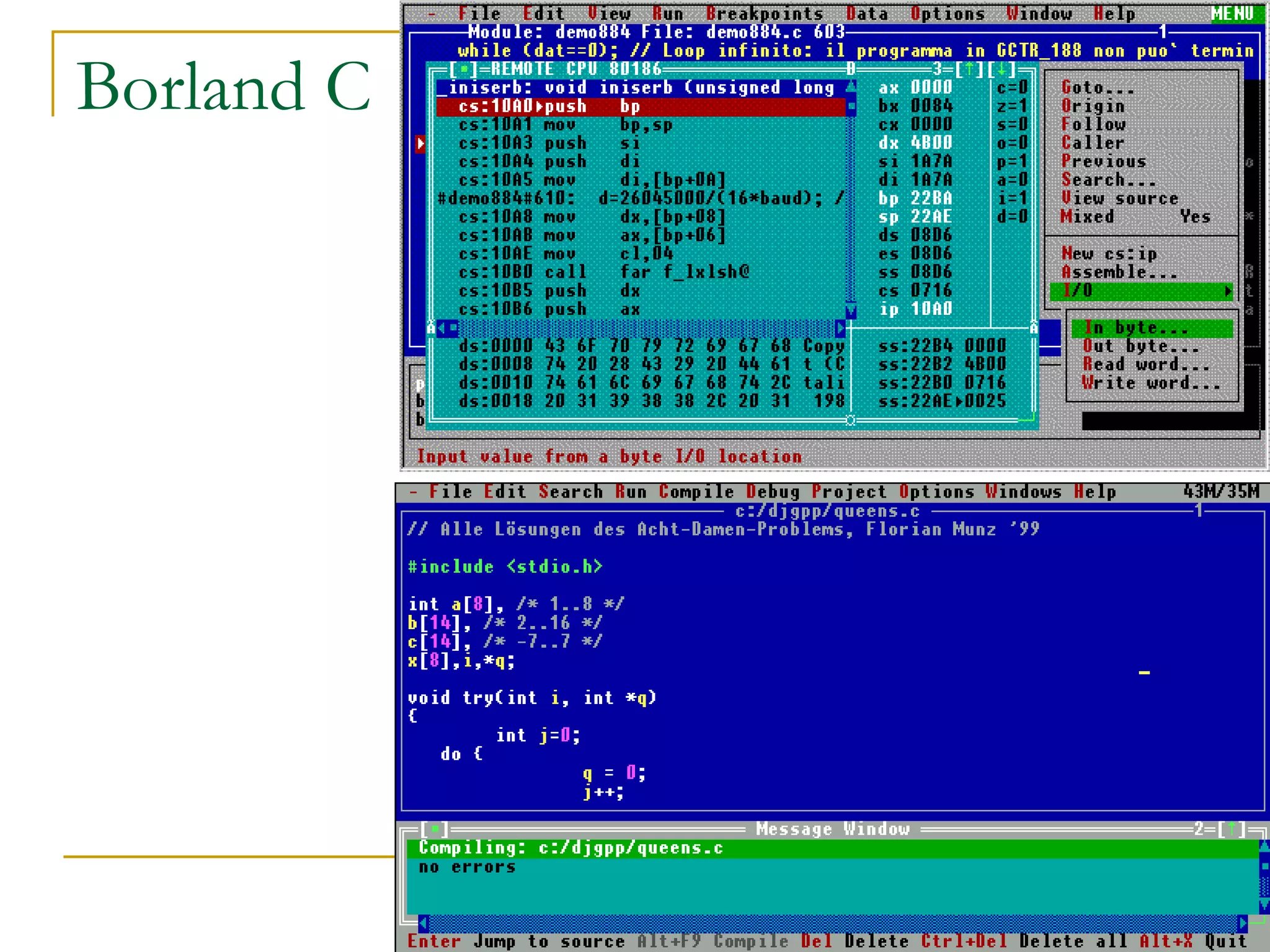The image size is (1270, 952).
Task: Click the CPU window close box
Action: tap(463, 69)
